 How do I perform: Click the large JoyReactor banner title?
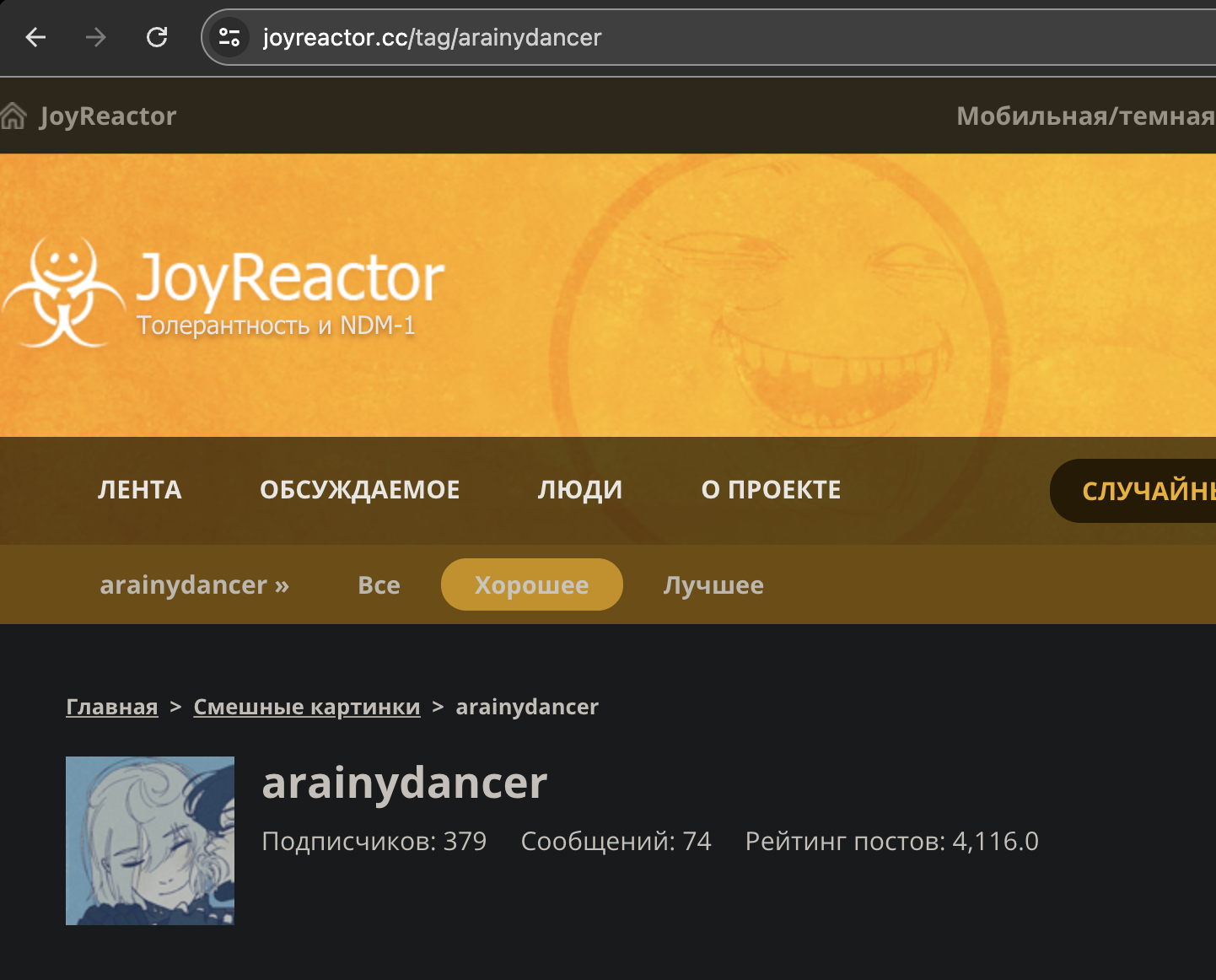pyautogui.click(x=290, y=278)
